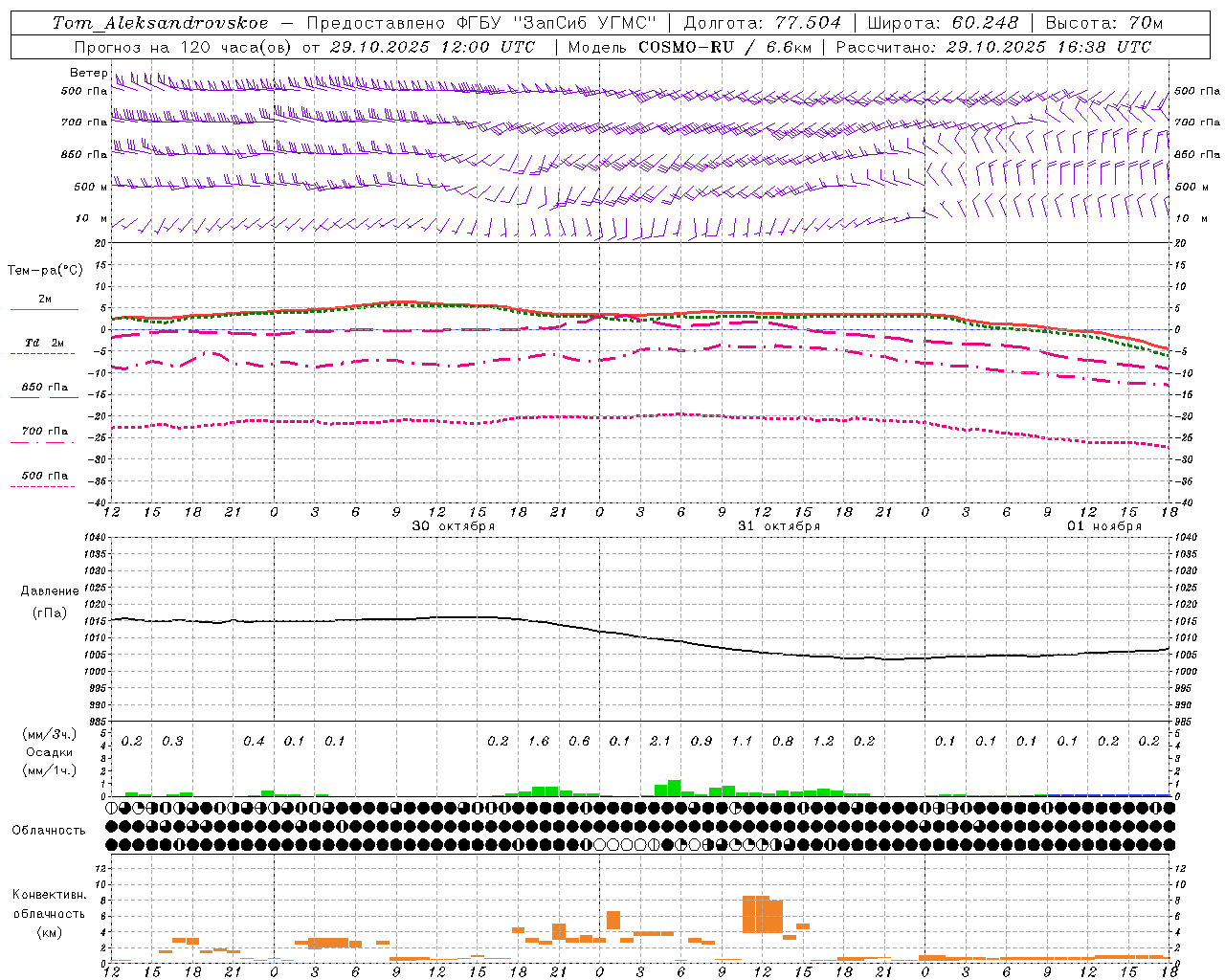This screenshot has width=1225, height=980.
Task: Select the 700 гПа temperature legend entry
Action: [44, 432]
